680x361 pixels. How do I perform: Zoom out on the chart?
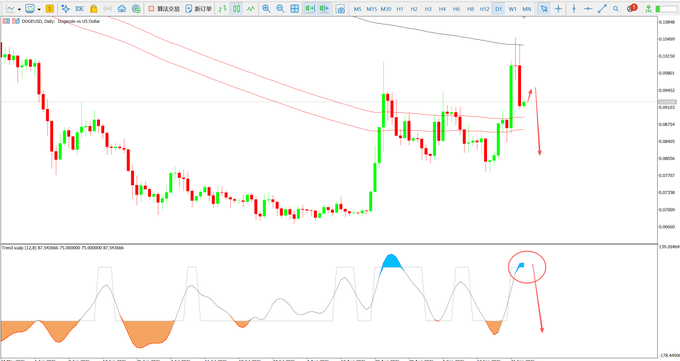[280, 9]
